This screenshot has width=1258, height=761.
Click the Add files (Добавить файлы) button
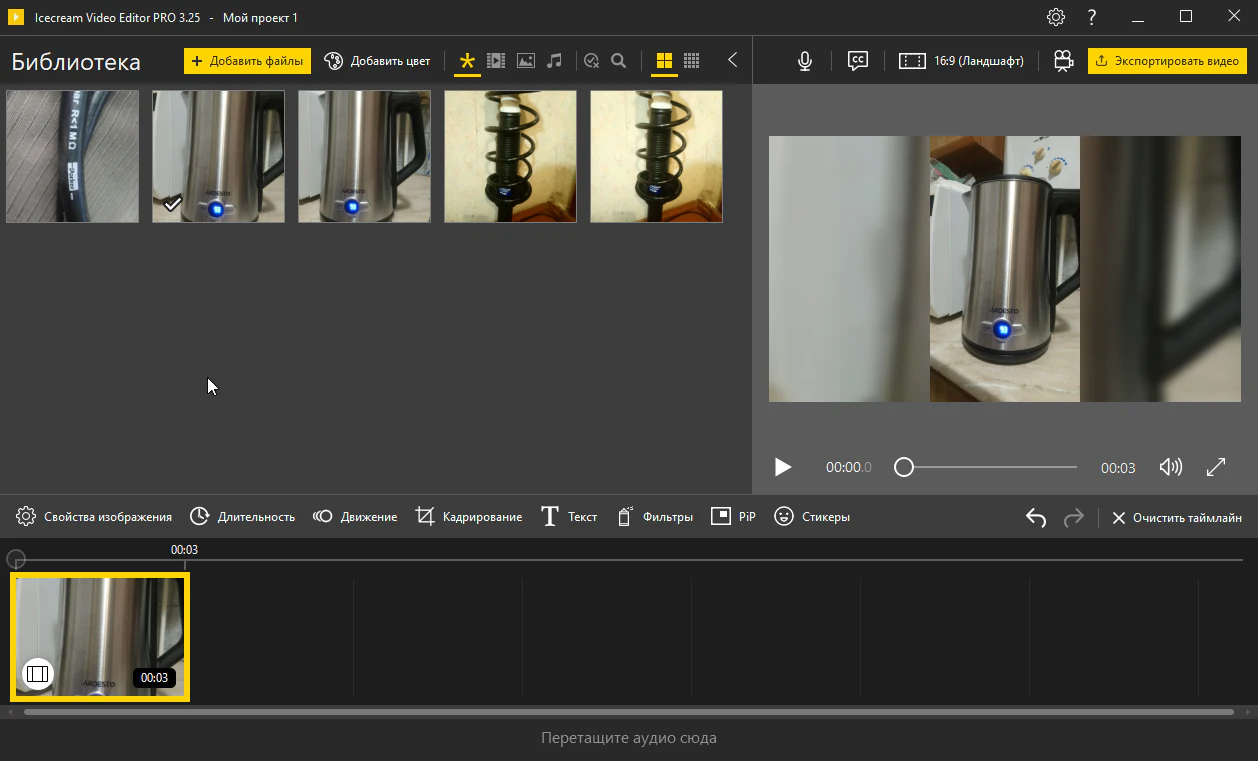(x=247, y=61)
